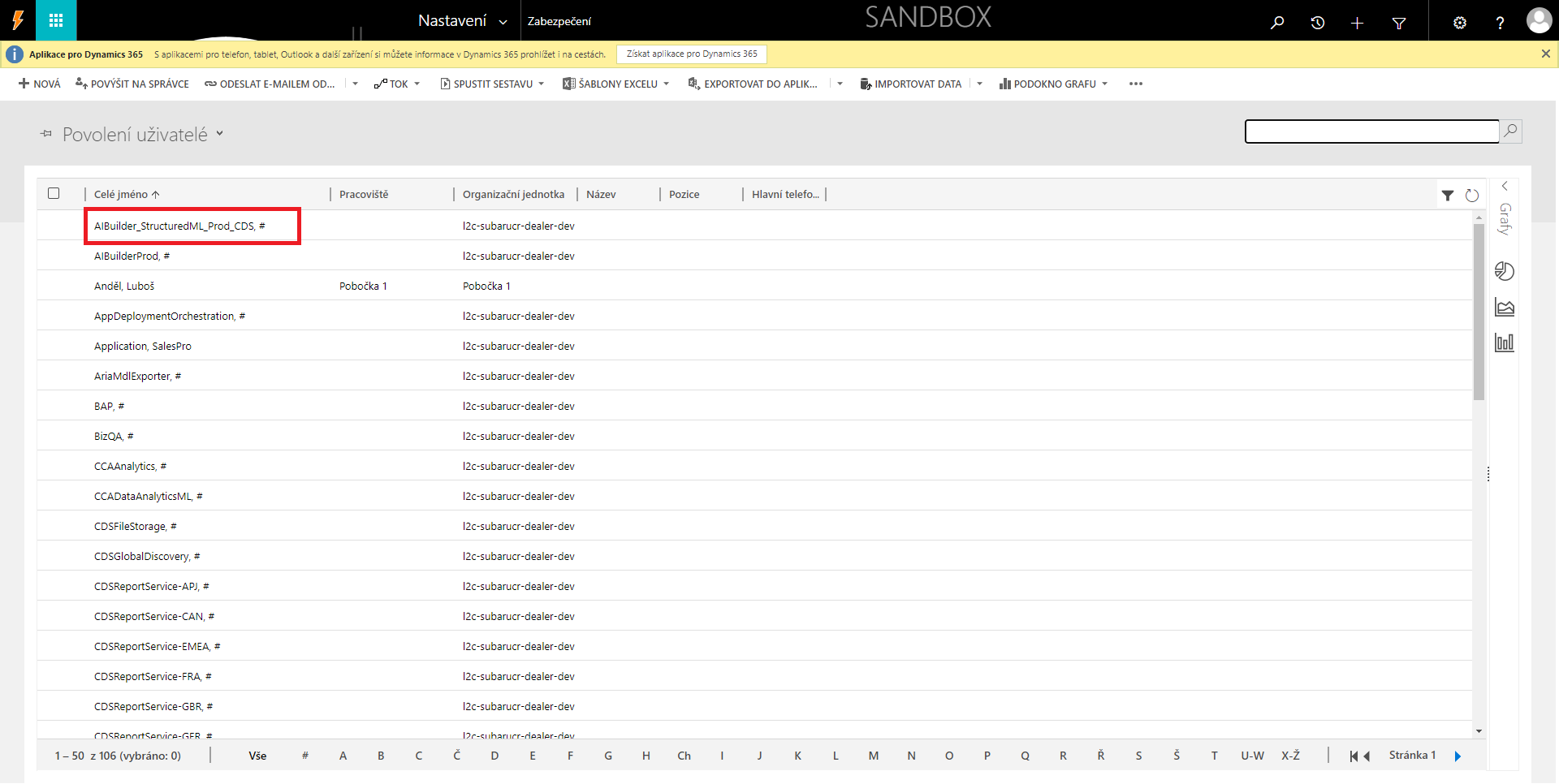
Task: Click the quick create plus icon
Action: tap(1357, 23)
